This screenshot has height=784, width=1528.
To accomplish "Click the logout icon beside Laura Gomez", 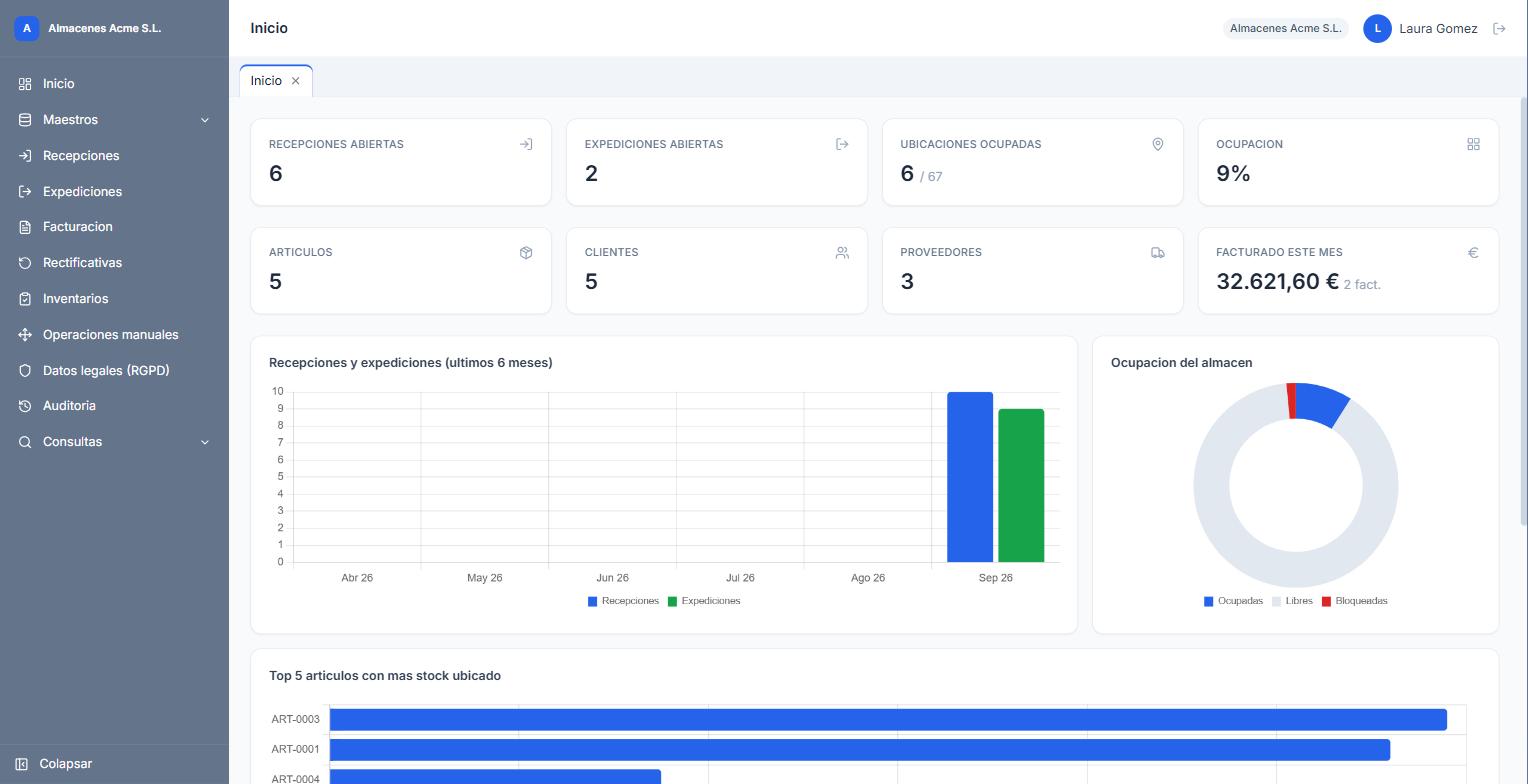I will 1499,29.
